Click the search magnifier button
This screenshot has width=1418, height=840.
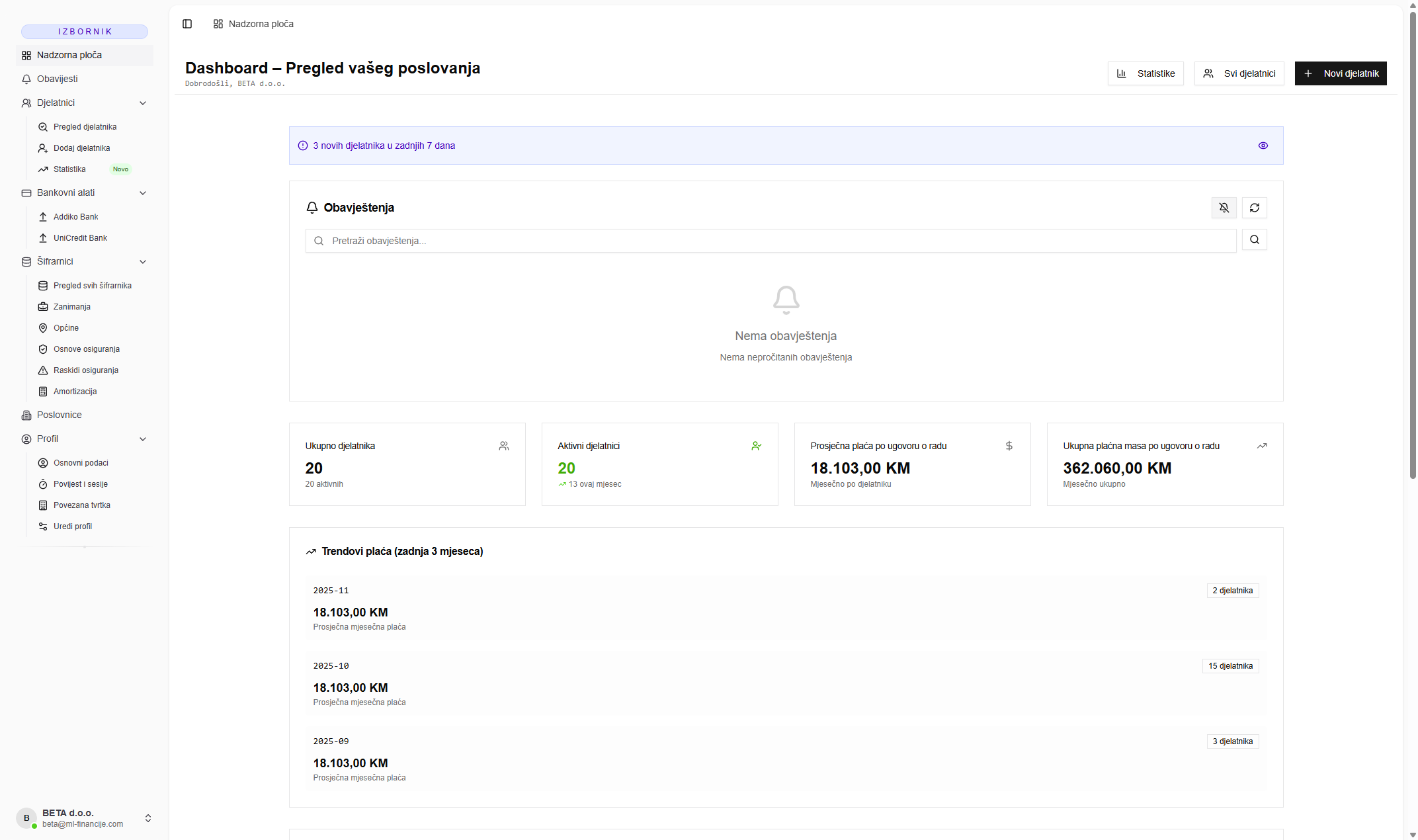point(1254,240)
